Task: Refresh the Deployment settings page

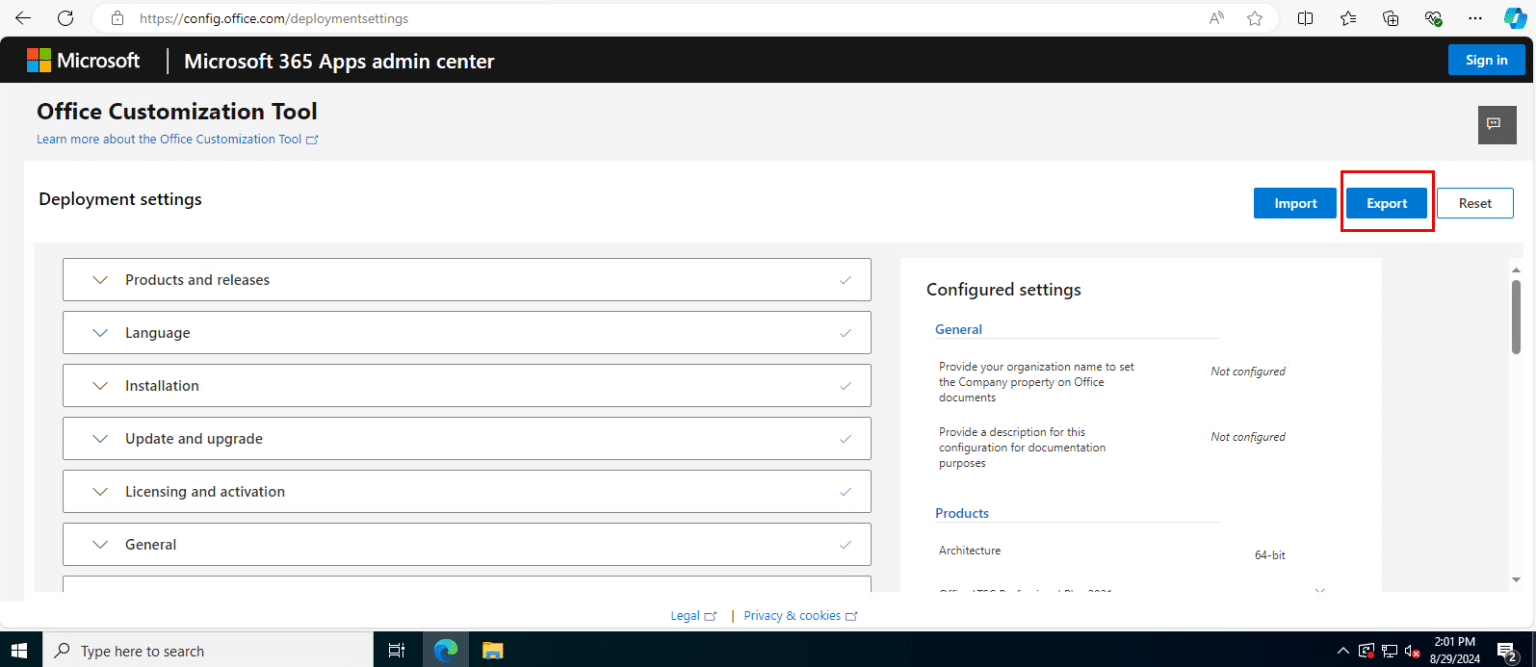Action: click(x=64, y=17)
